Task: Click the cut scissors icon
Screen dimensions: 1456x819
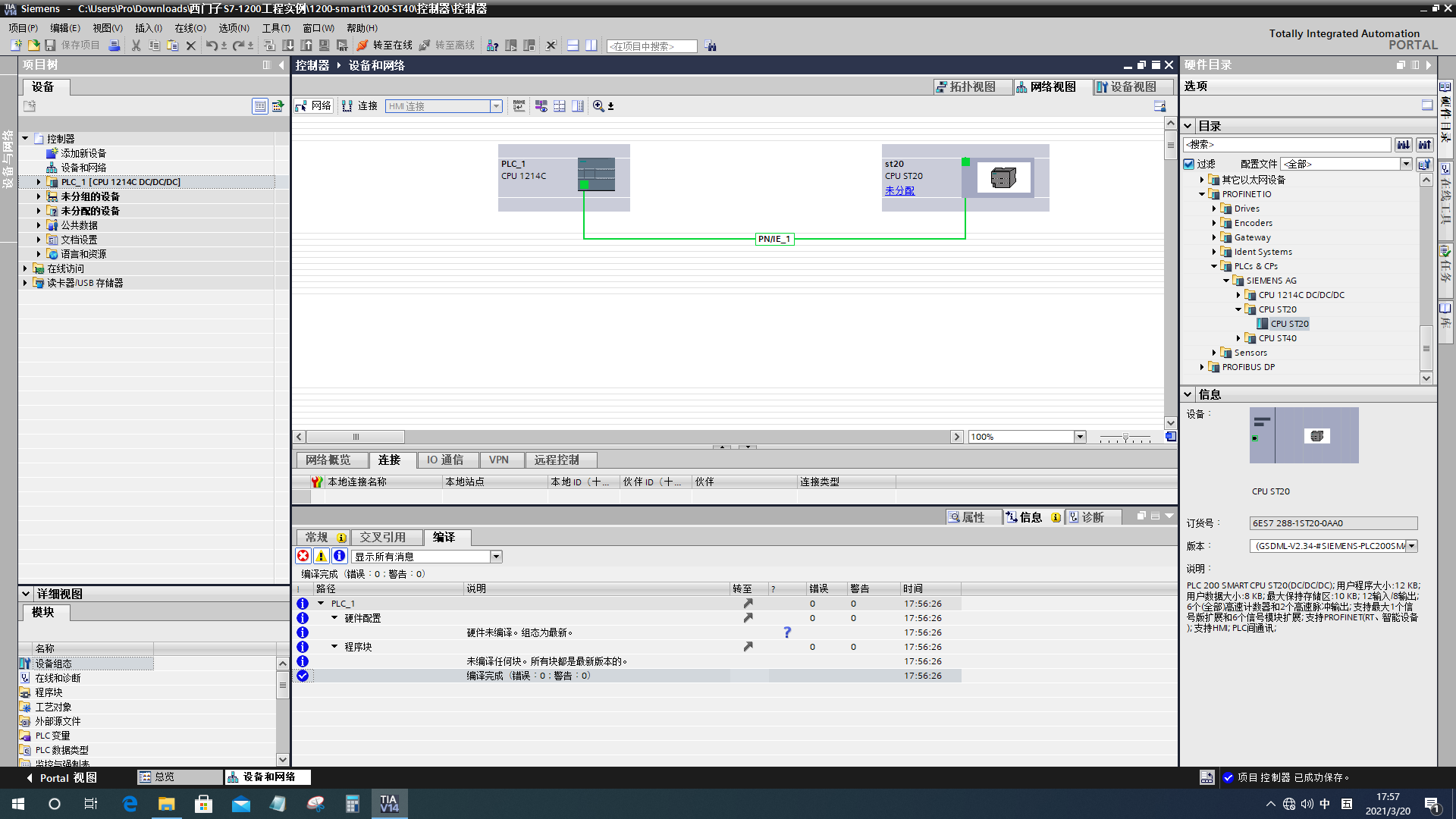Action: 136,45
